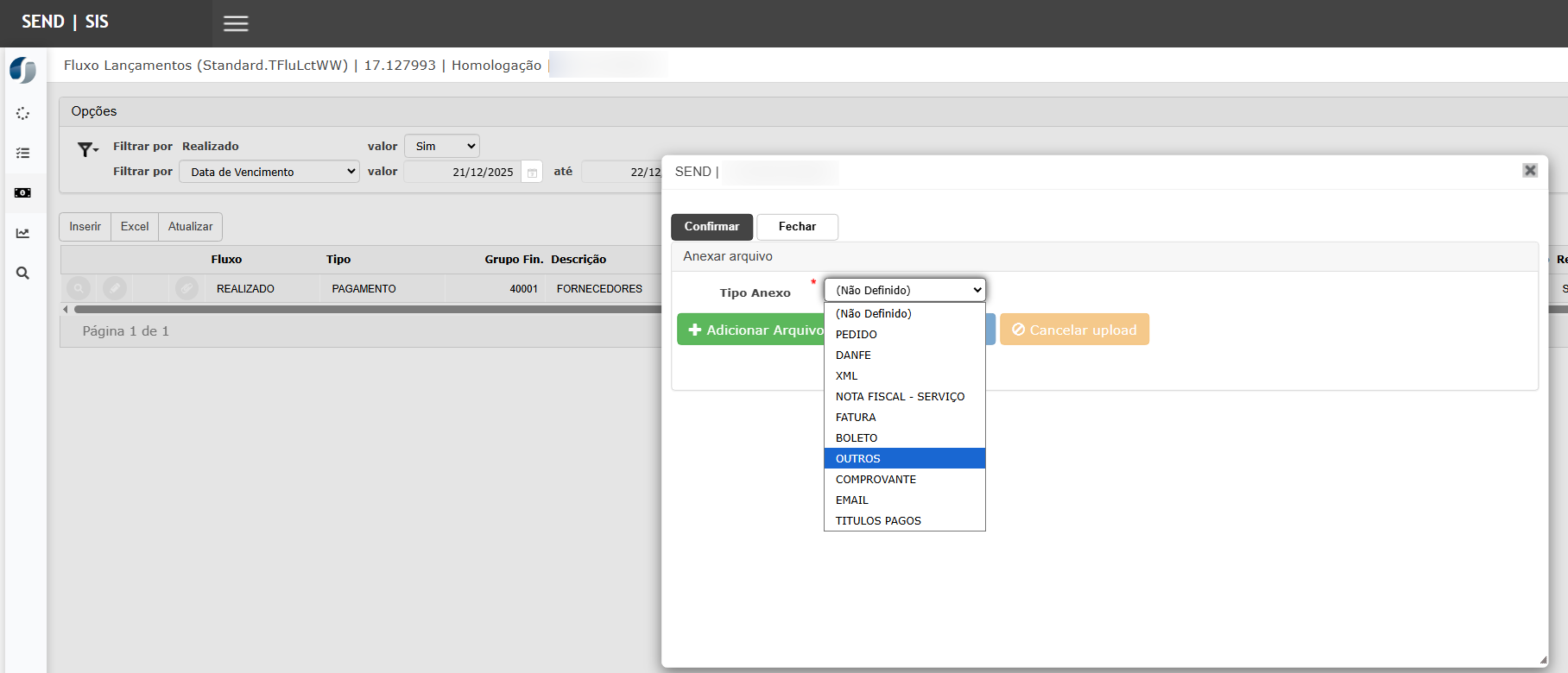Select the search magnifier in the sidebar

(x=23, y=274)
